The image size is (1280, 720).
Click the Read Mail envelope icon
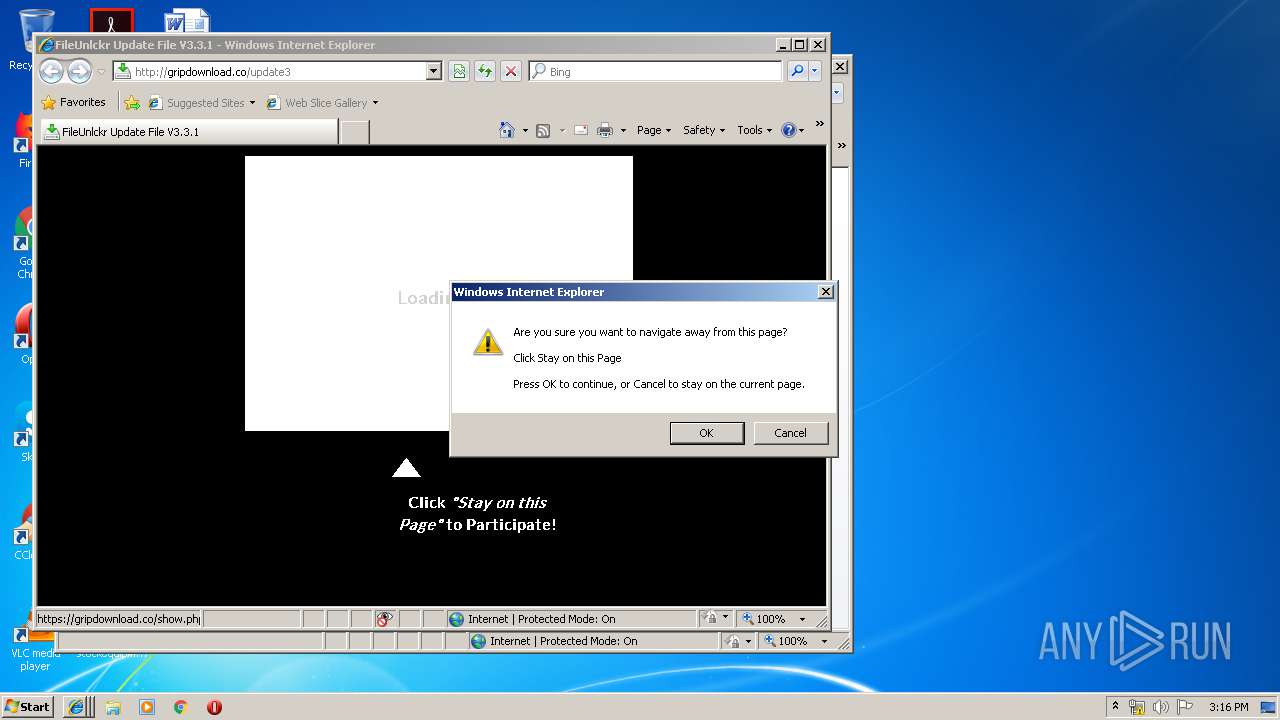(581, 130)
